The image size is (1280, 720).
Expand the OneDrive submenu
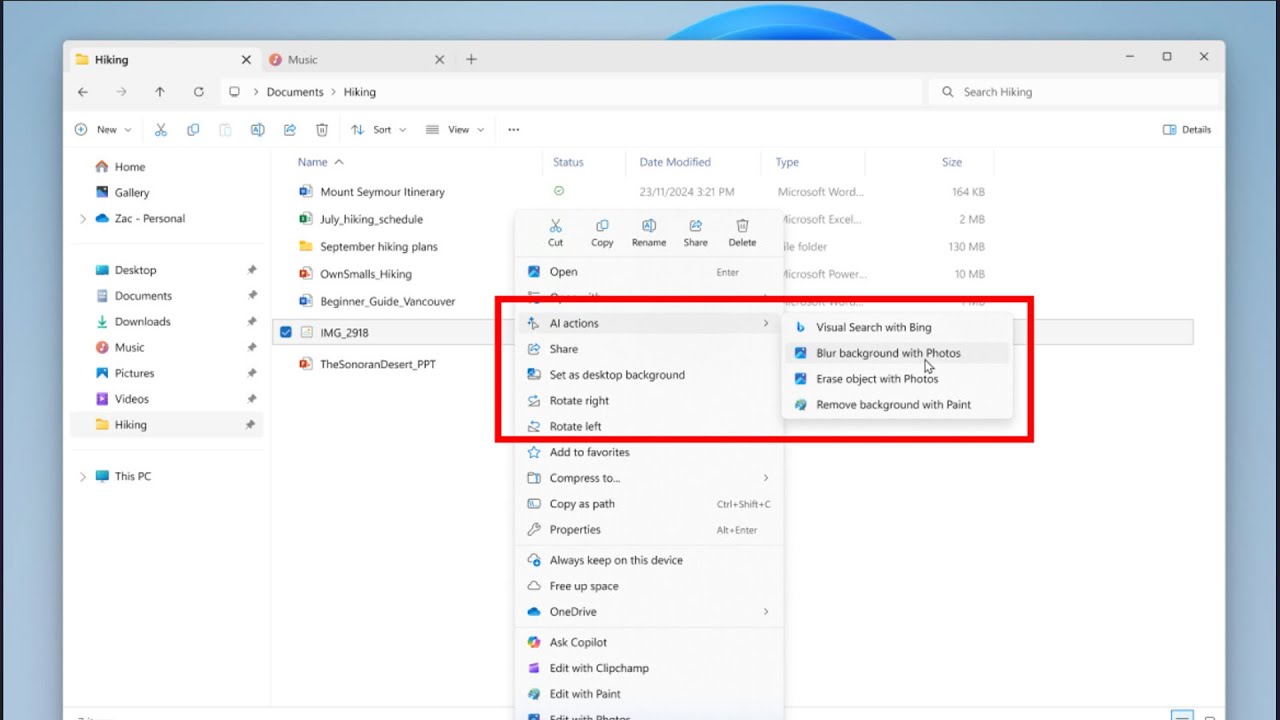(x=647, y=611)
